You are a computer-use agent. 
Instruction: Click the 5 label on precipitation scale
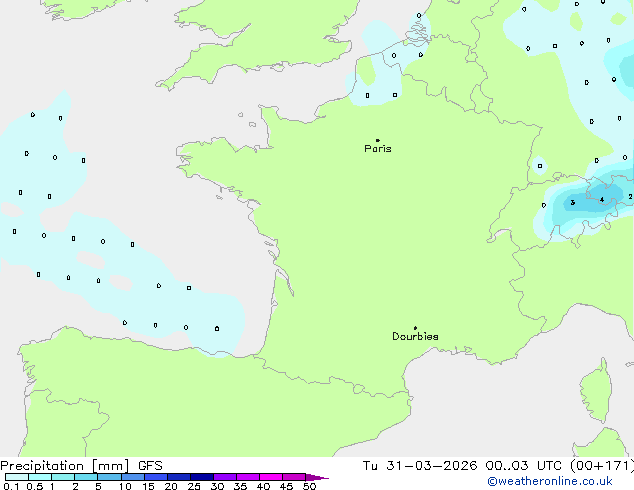(98, 486)
